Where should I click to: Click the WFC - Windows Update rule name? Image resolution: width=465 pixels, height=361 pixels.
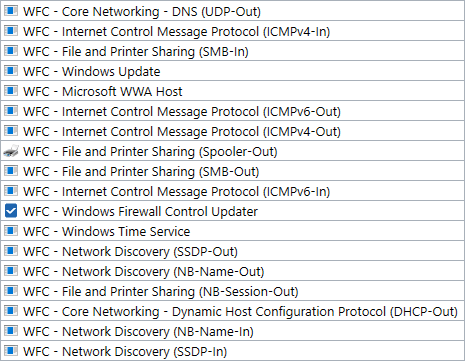tap(92, 71)
